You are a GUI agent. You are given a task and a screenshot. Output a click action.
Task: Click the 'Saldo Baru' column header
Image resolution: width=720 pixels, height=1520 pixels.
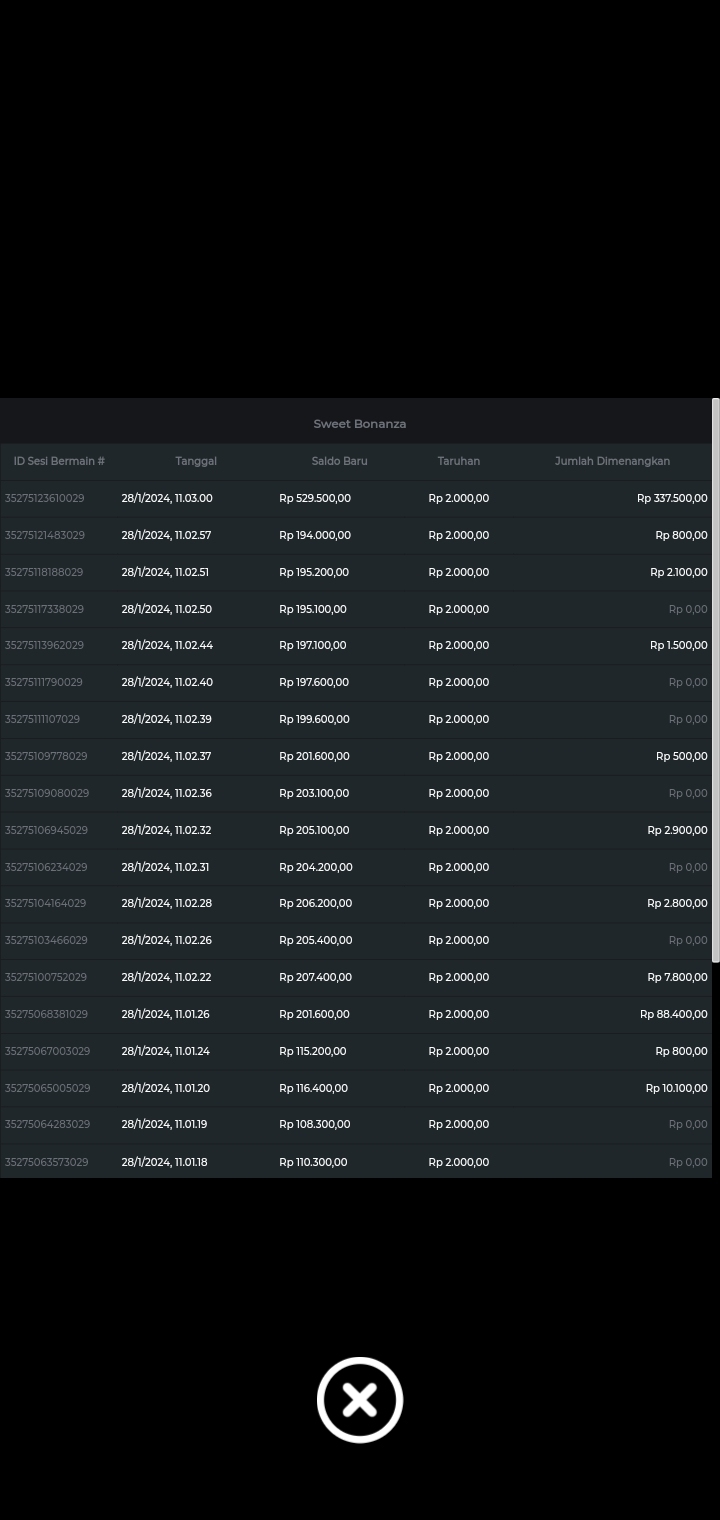pyautogui.click(x=339, y=461)
